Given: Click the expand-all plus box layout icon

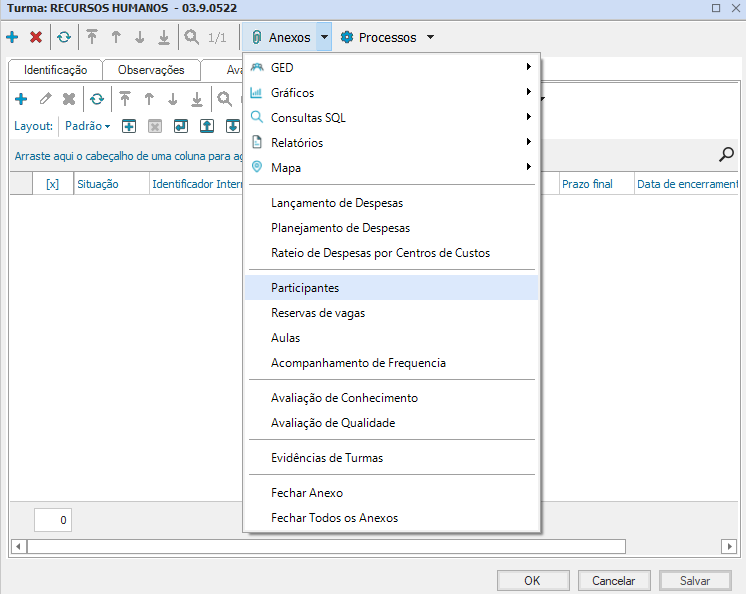Looking at the screenshot, I should click(x=129, y=126).
